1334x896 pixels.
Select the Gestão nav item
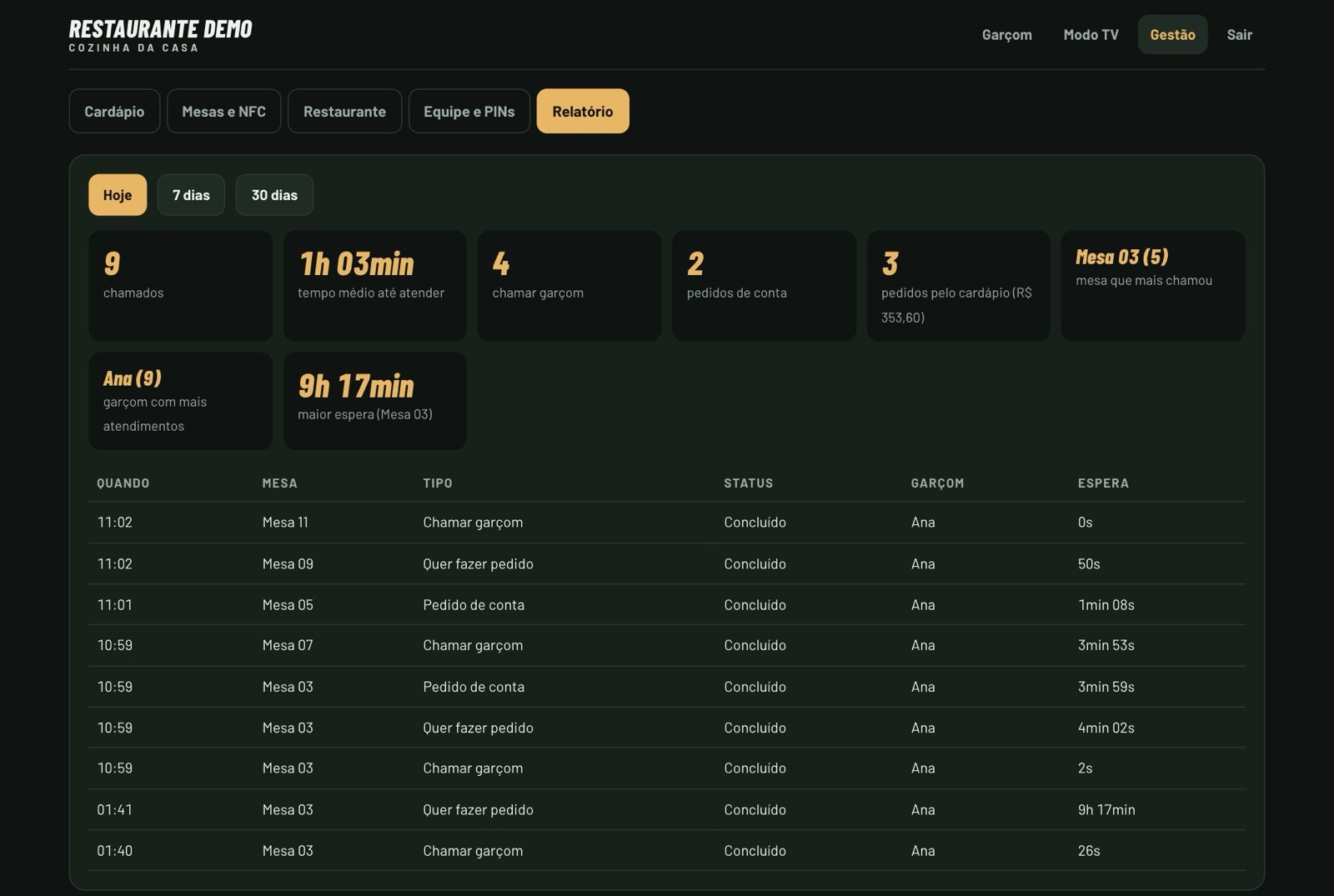point(1172,34)
